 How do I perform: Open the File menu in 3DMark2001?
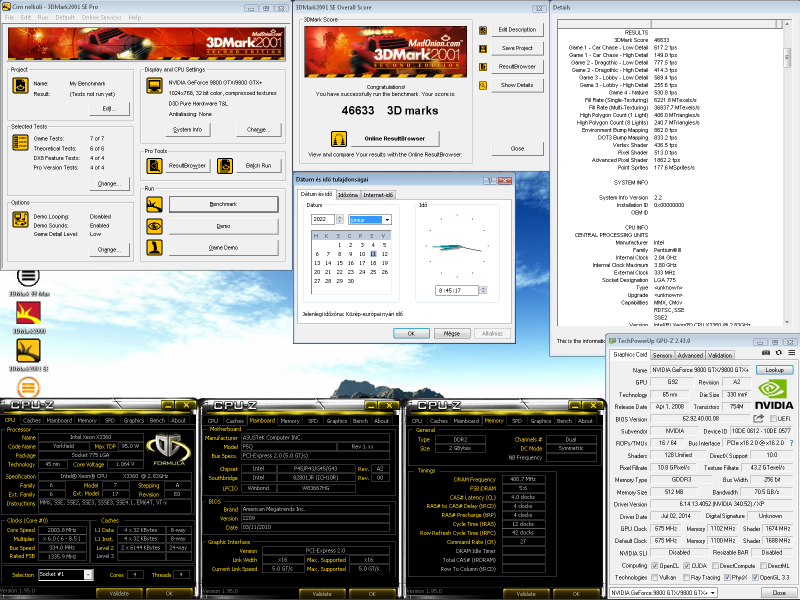[9, 17]
